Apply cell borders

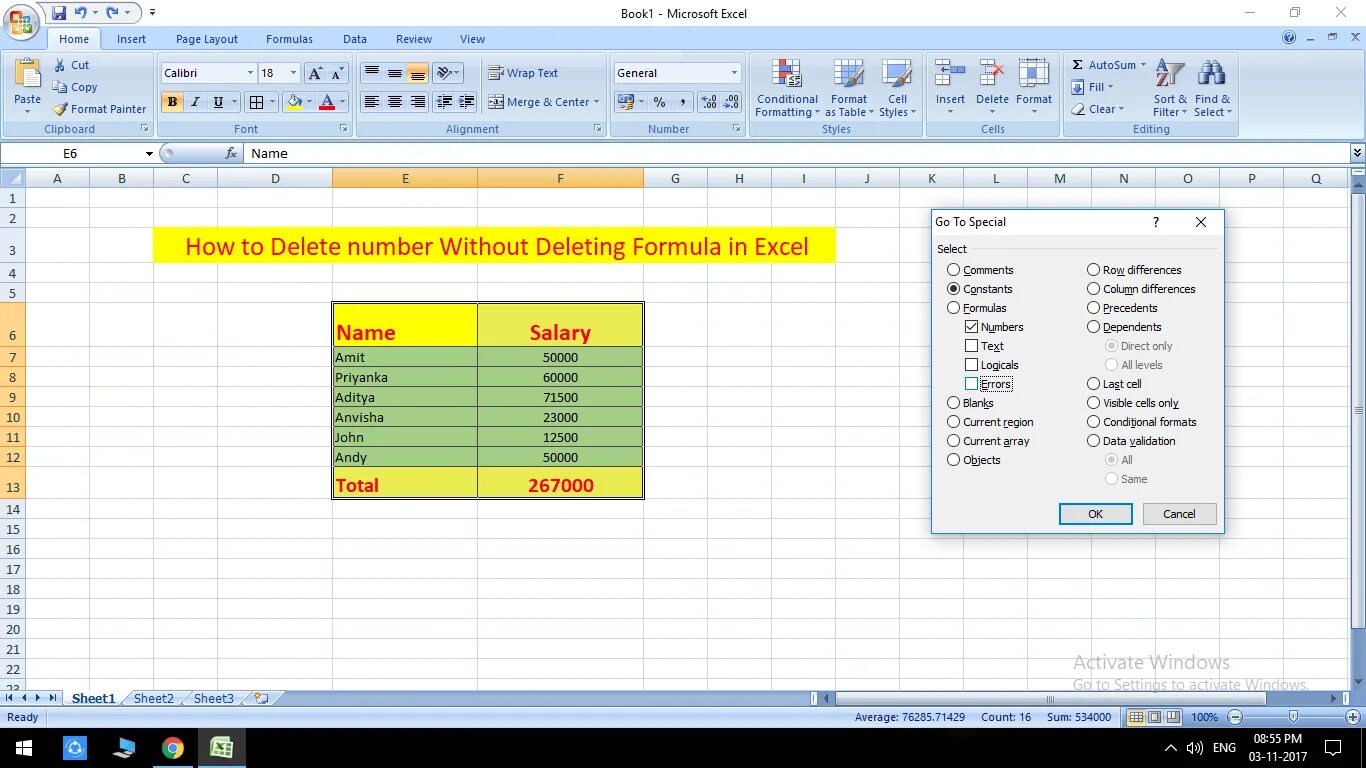point(256,102)
